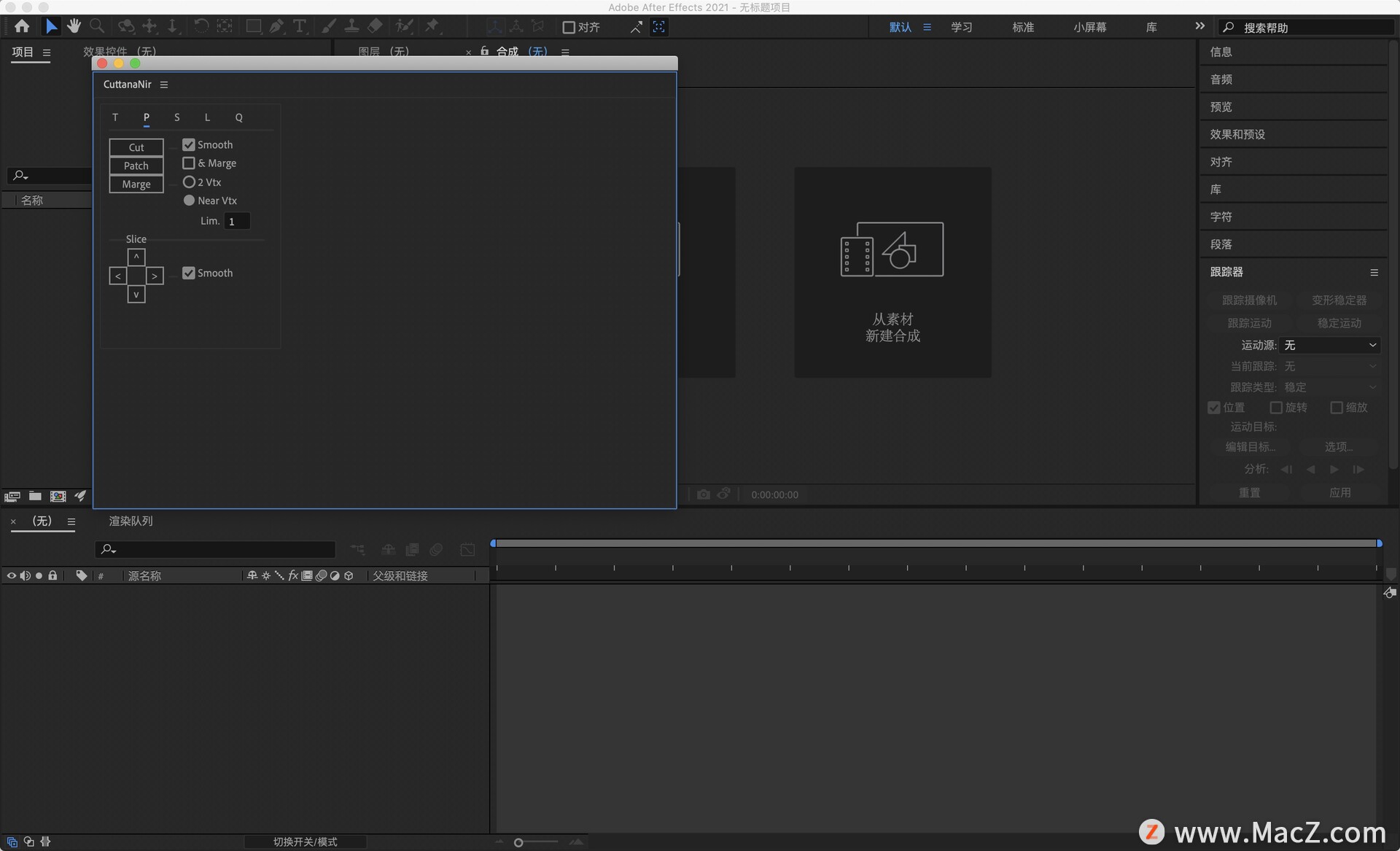The image size is (1400, 851).
Task: Create new folder in Project panel
Action: click(x=35, y=496)
